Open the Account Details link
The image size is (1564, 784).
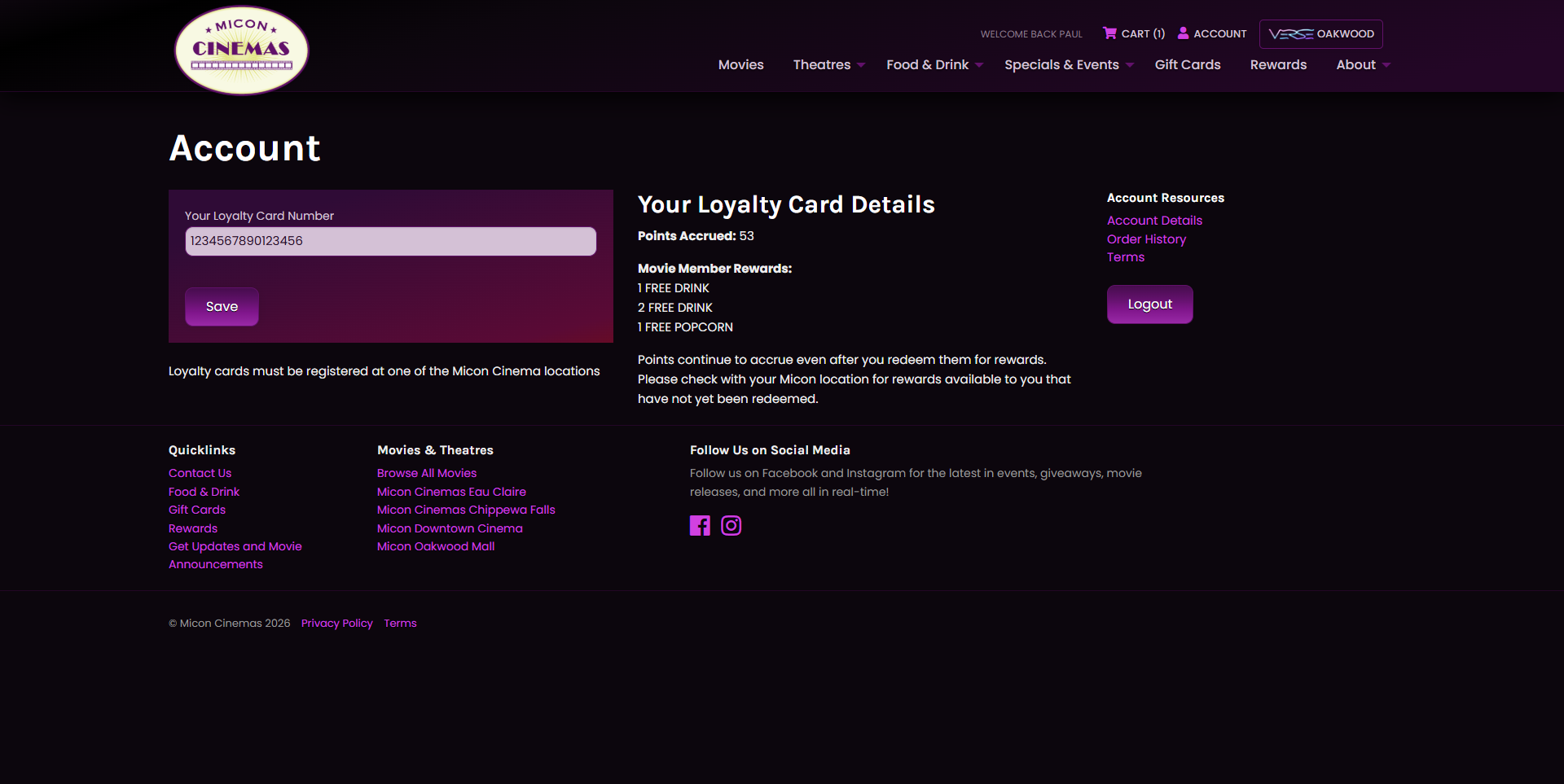pos(1154,221)
